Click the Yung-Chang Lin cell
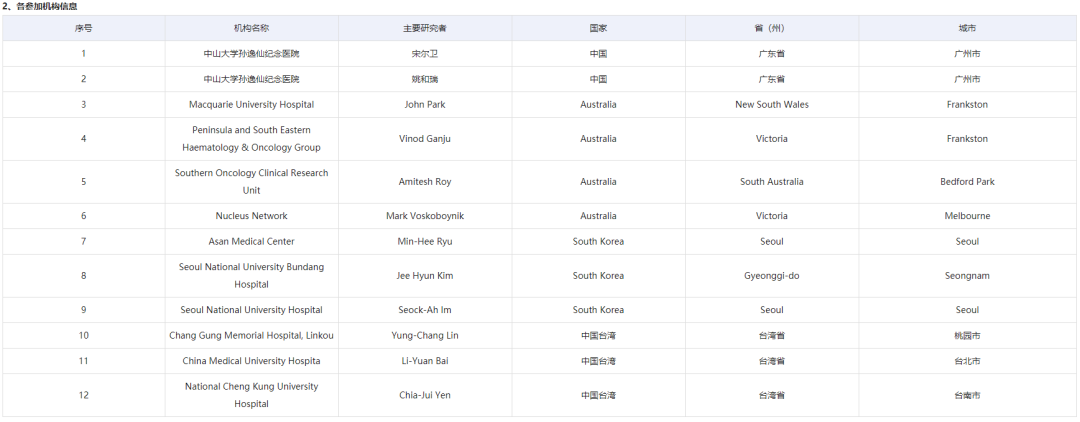 (425, 335)
